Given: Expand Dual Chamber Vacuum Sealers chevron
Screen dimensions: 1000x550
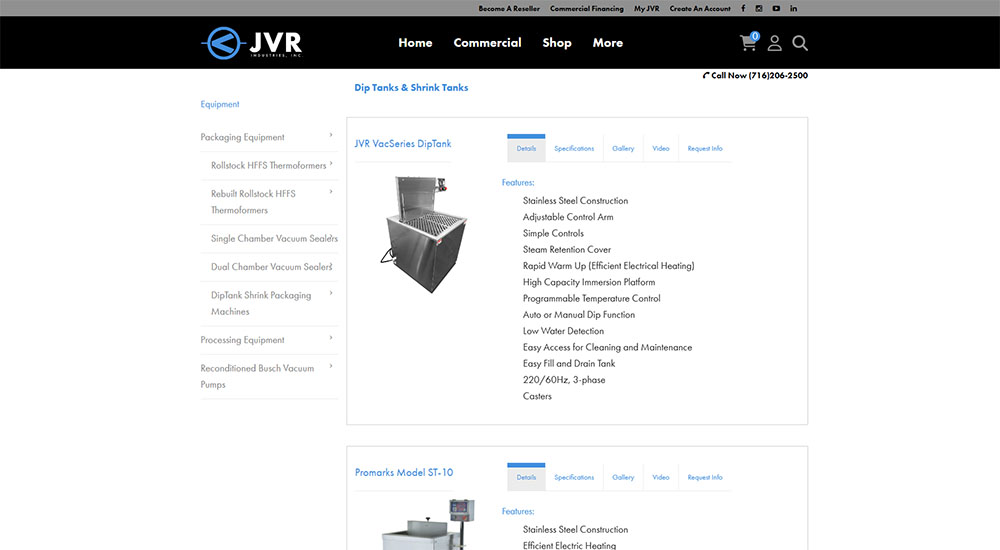Looking at the screenshot, I should 331,265.
